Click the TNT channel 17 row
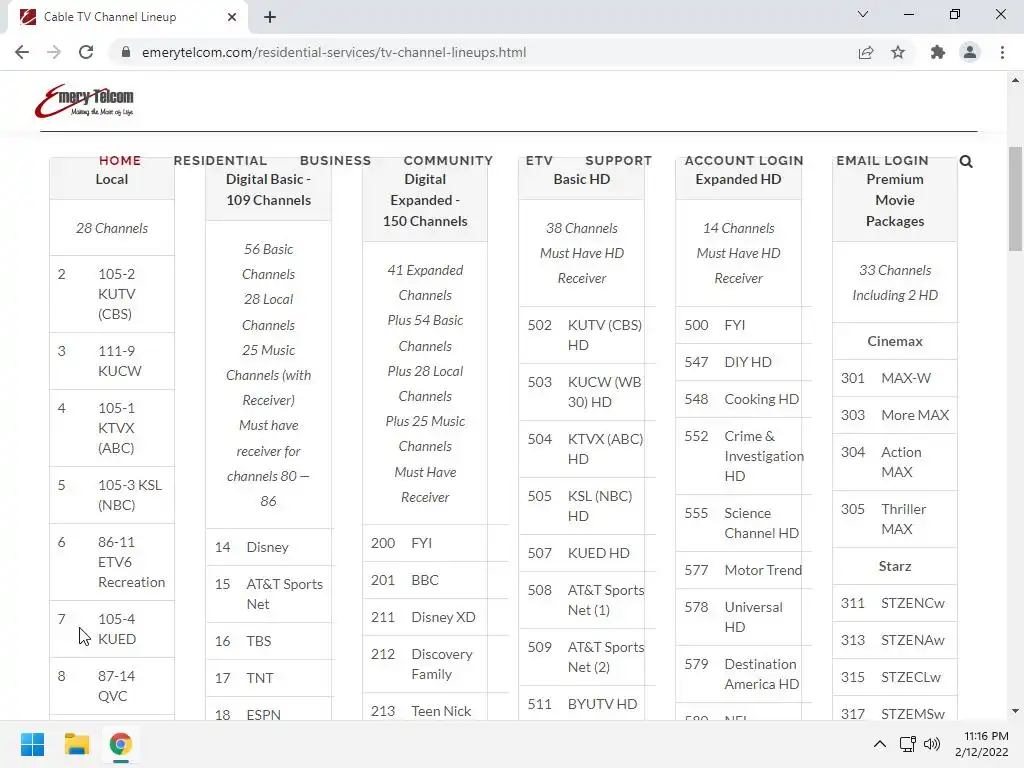1024x768 pixels. tap(268, 678)
